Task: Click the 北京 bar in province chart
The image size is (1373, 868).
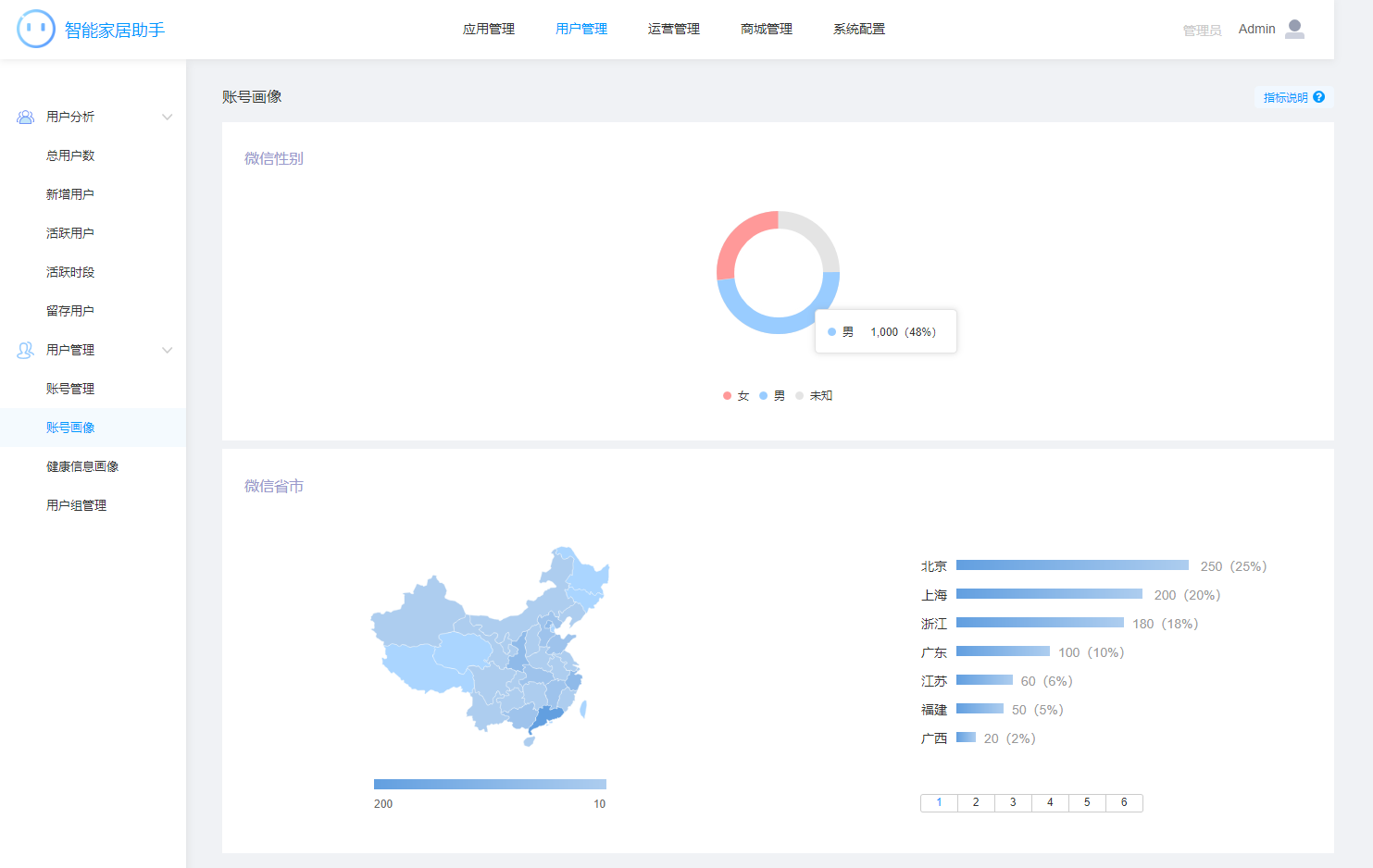Action: [x=1072, y=565]
